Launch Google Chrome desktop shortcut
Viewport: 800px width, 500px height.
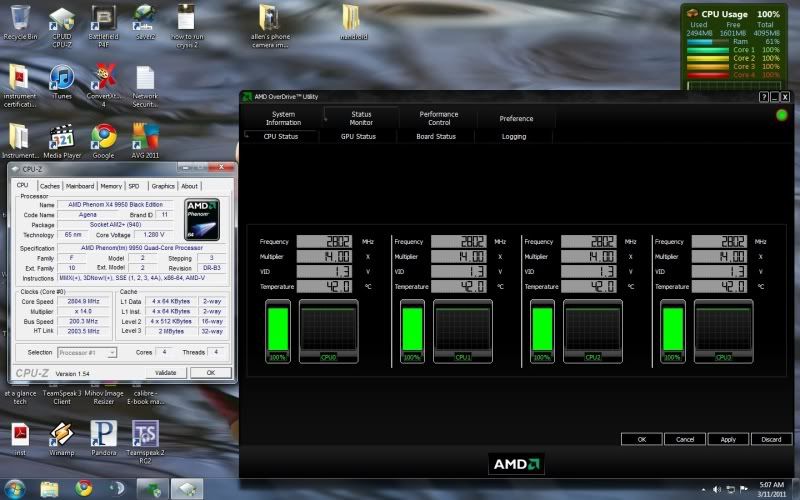(x=104, y=141)
